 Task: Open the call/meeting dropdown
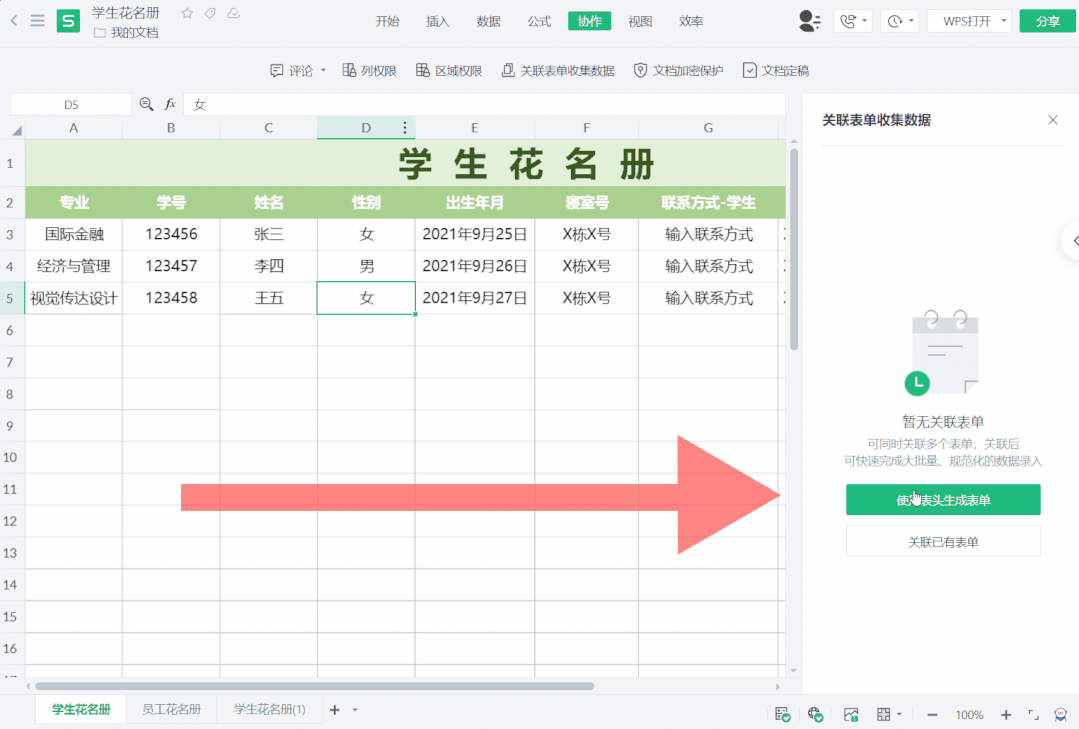[853, 21]
